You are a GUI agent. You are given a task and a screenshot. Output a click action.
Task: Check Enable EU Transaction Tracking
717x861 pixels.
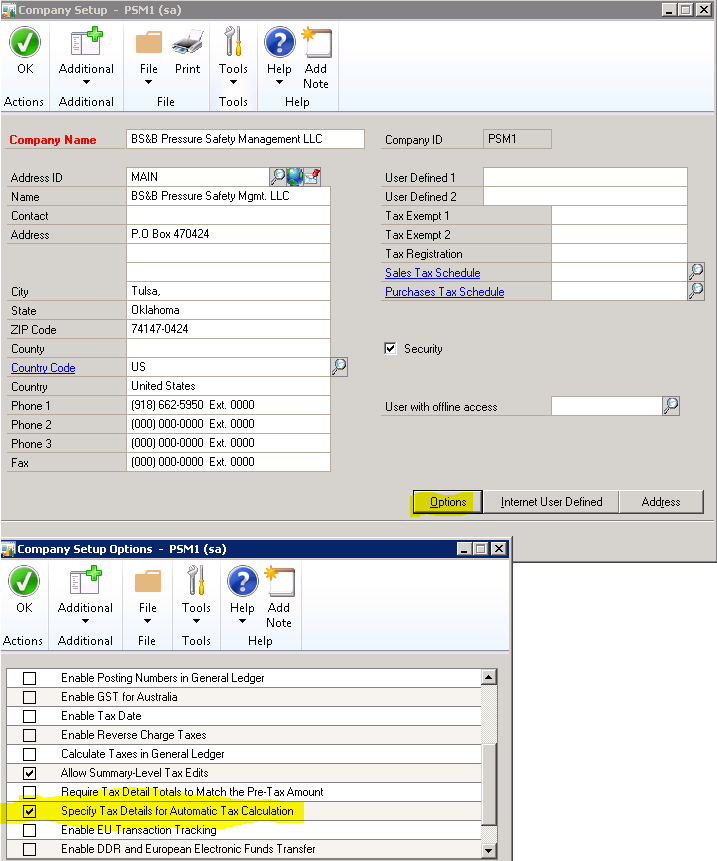coord(30,830)
